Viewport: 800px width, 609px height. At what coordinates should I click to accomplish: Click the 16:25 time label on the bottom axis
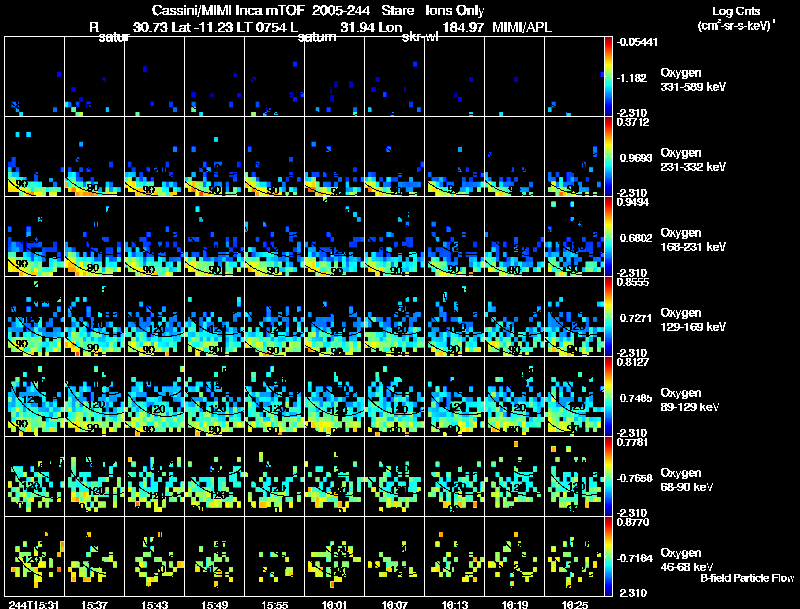574,604
